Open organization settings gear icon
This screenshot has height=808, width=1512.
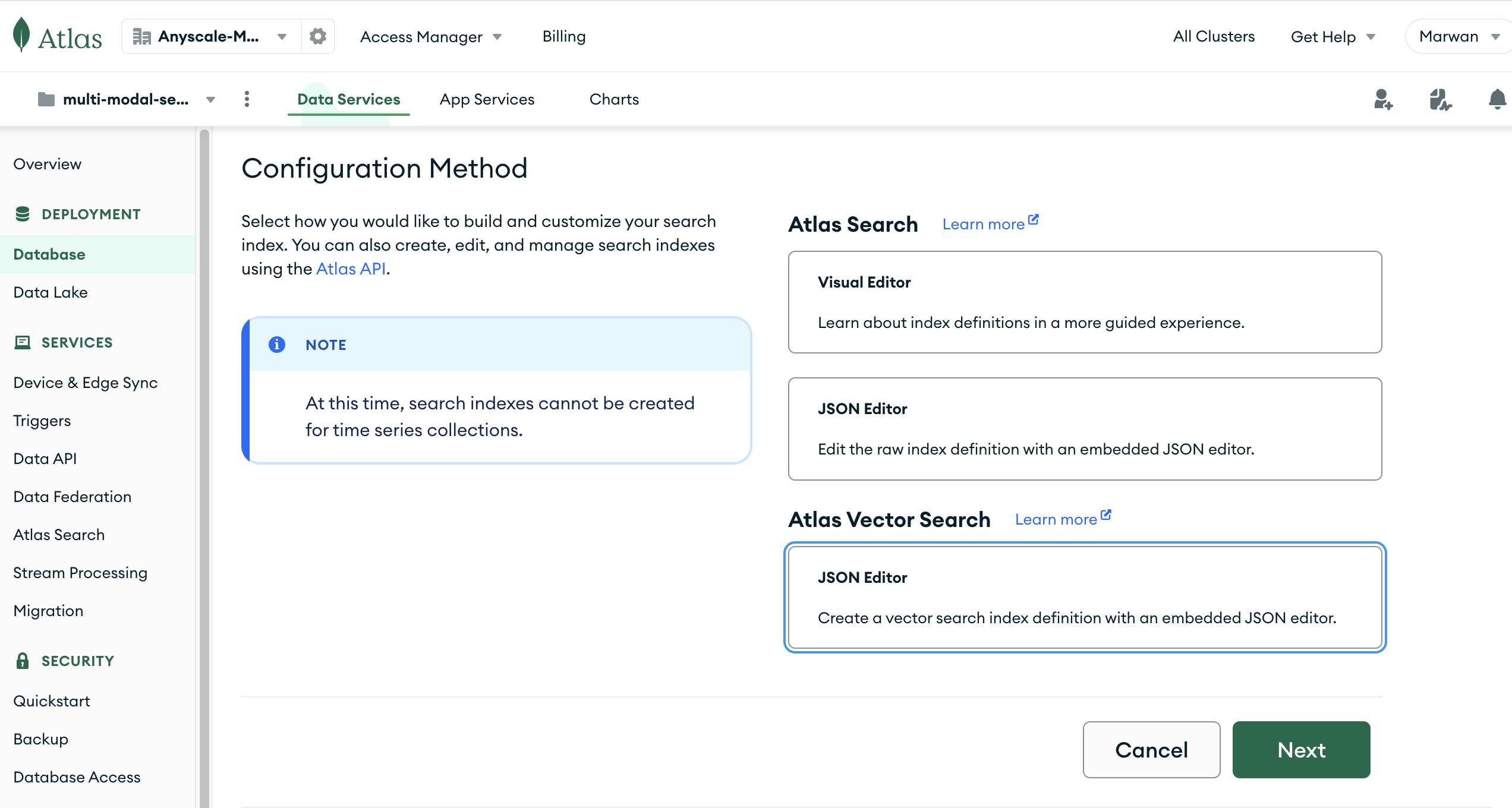(318, 36)
